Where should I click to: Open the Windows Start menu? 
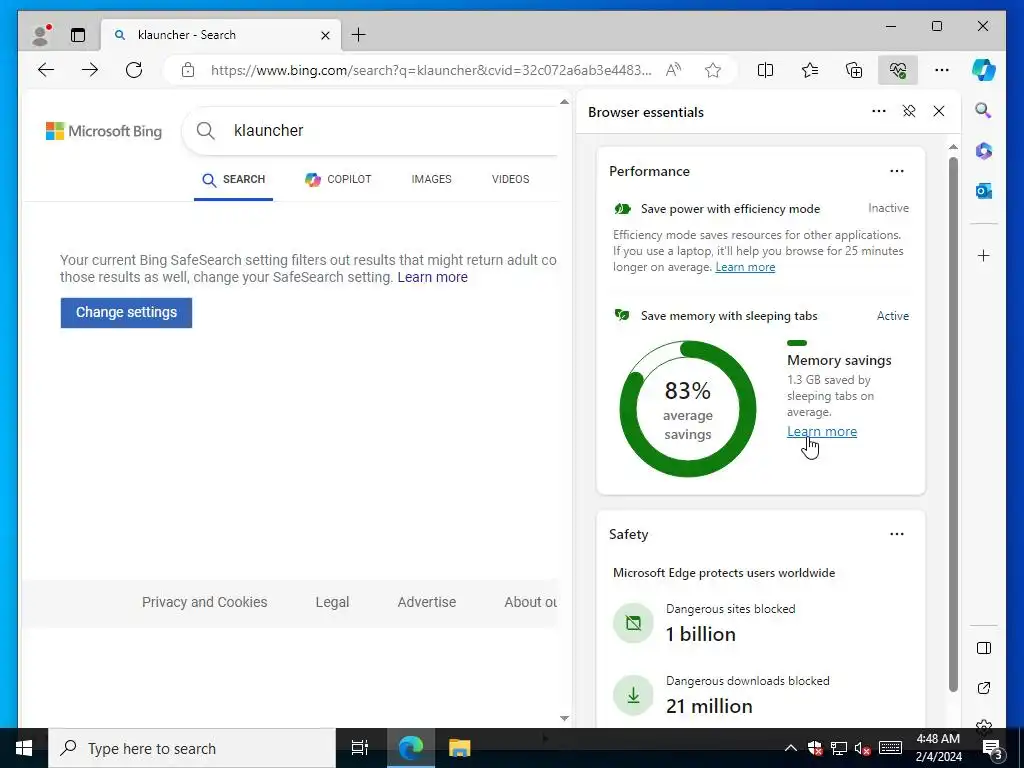tap(24, 748)
